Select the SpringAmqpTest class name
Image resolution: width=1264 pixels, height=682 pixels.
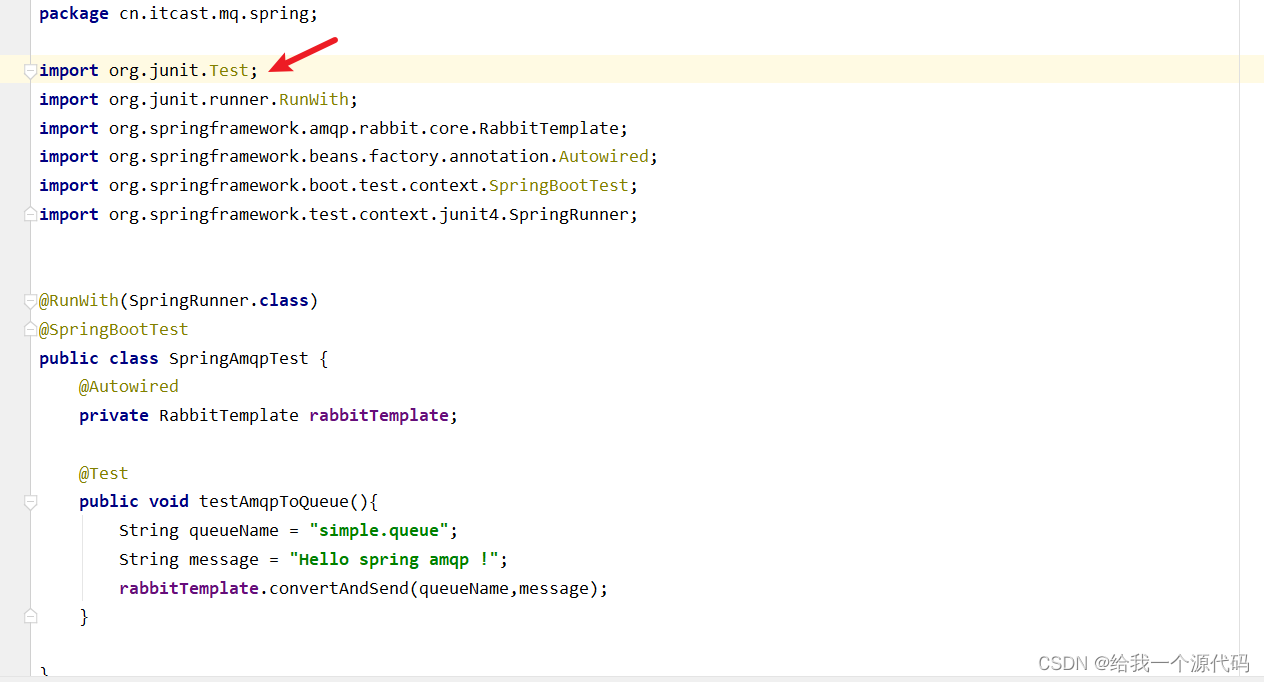[x=238, y=358]
